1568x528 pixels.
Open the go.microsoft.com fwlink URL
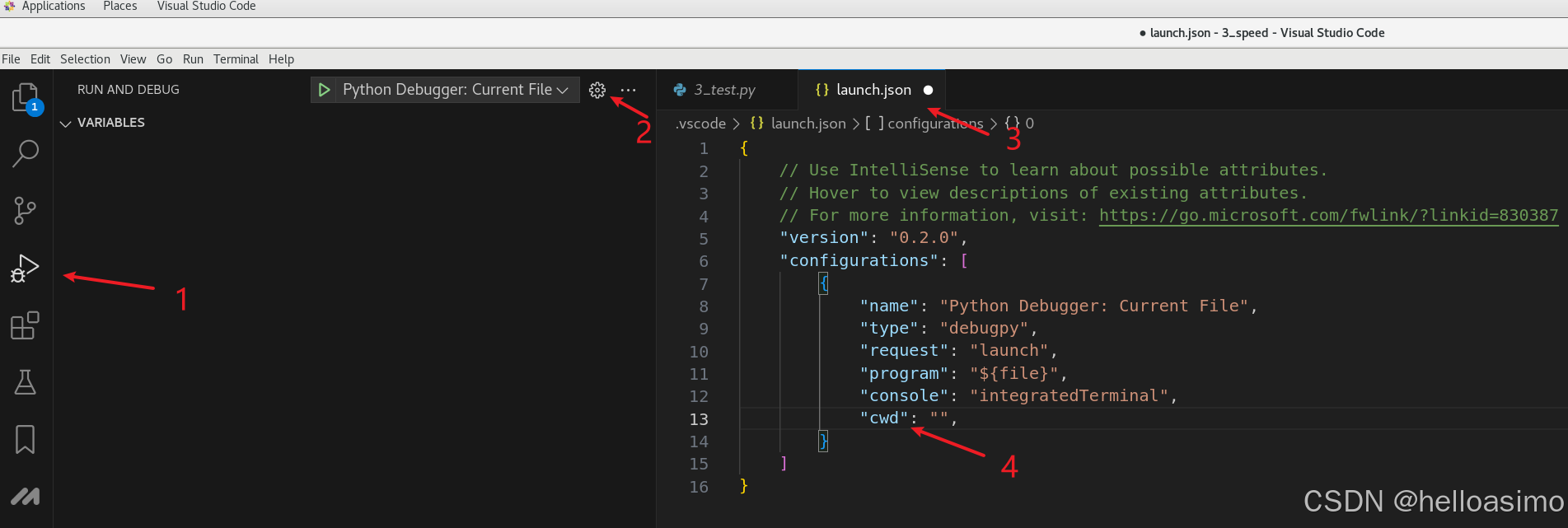pyautogui.click(x=1328, y=215)
